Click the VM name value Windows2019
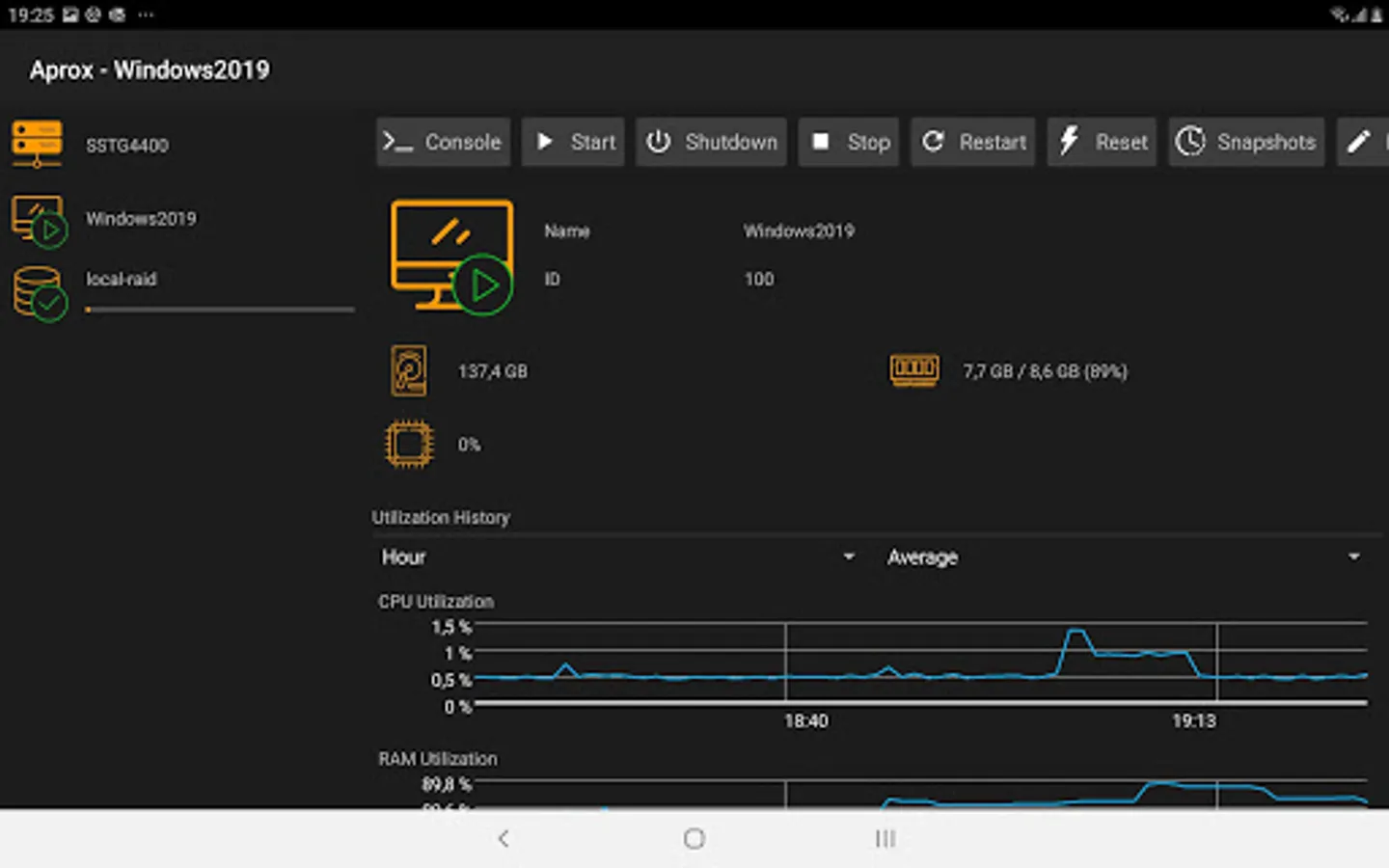The image size is (1389, 868). 799,231
